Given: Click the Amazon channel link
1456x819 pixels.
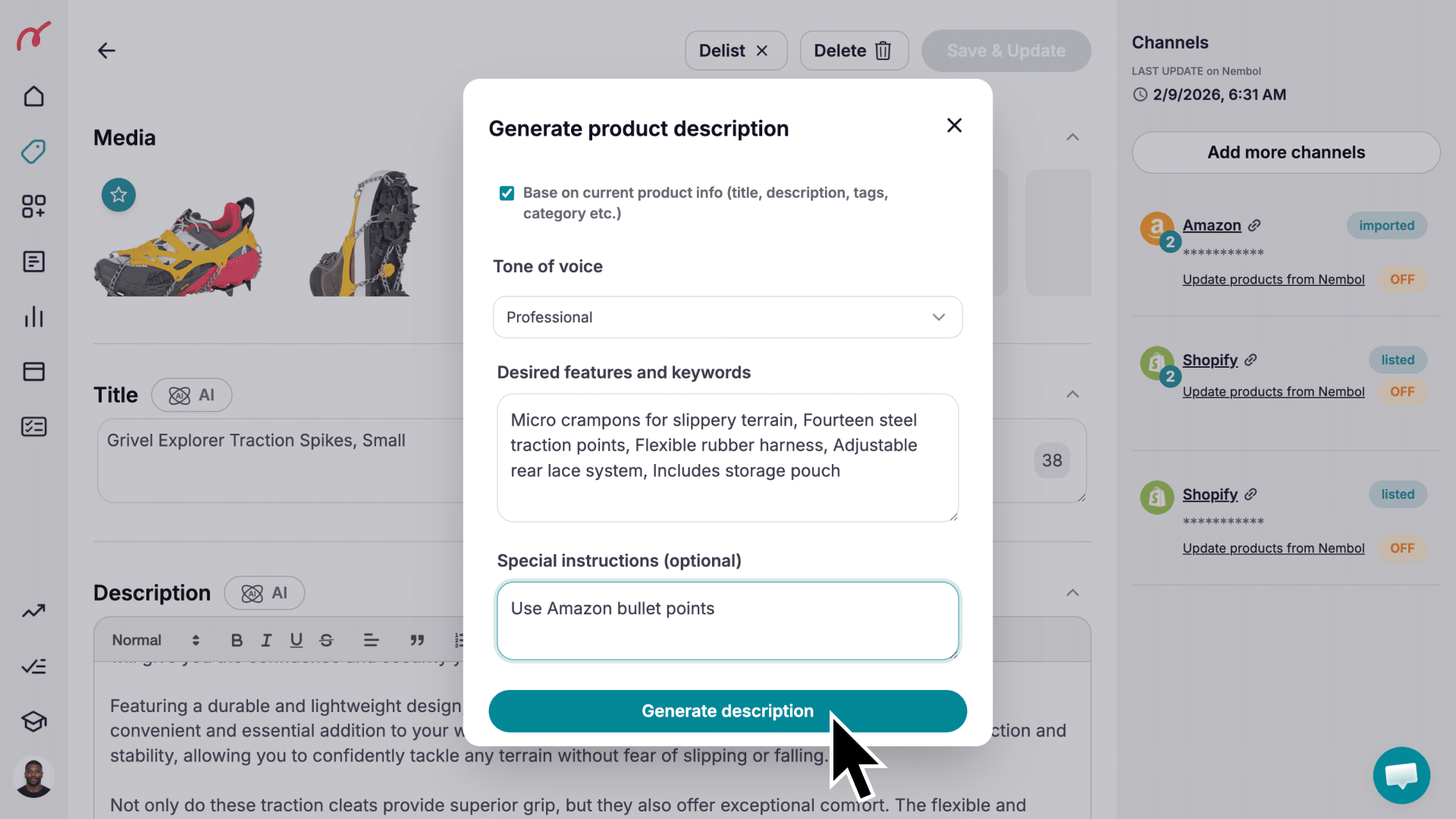Looking at the screenshot, I should (1211, 225).
